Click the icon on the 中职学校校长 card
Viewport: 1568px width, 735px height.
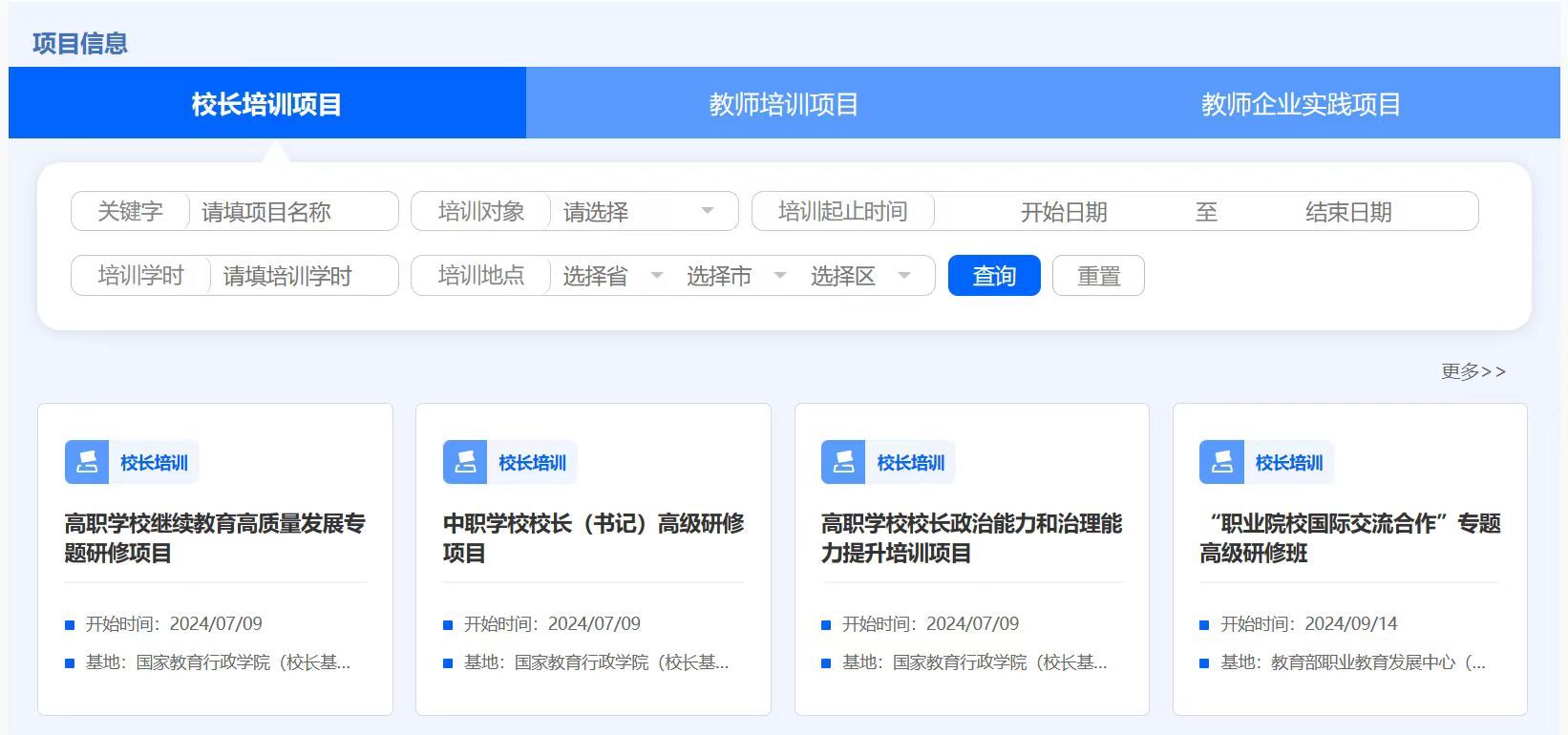click(x=465, y=462)
